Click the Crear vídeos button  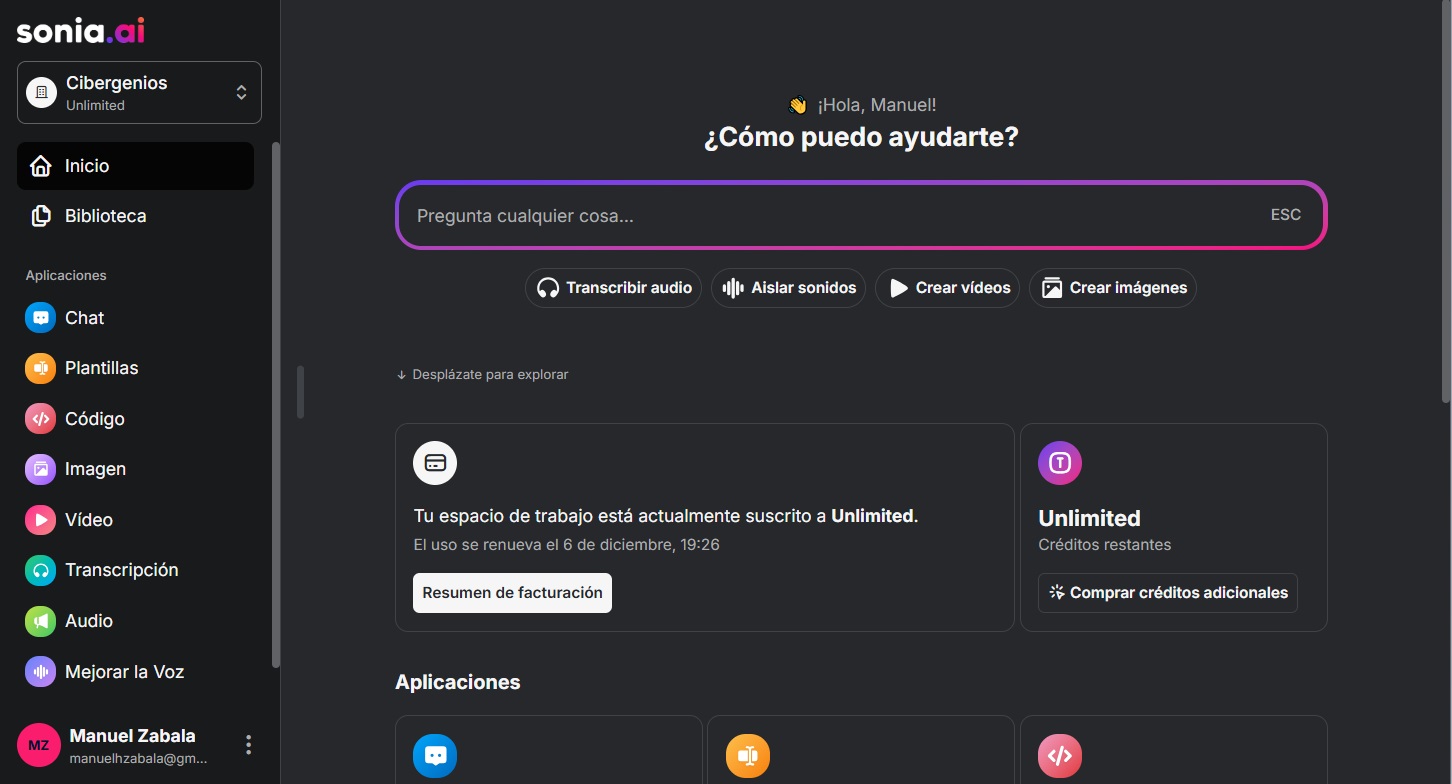coord(947,288)
